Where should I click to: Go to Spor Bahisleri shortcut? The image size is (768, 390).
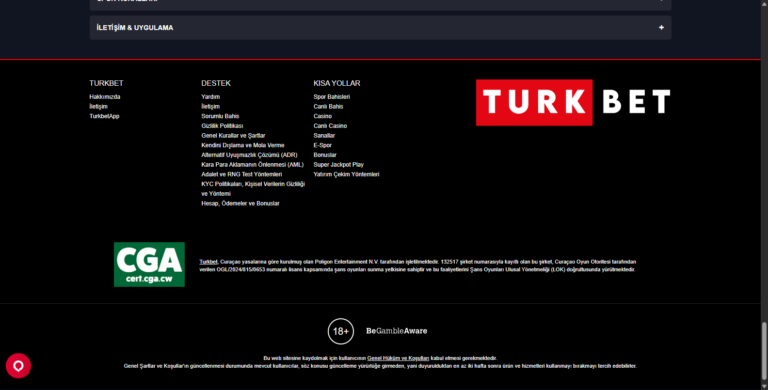(332, 97)
